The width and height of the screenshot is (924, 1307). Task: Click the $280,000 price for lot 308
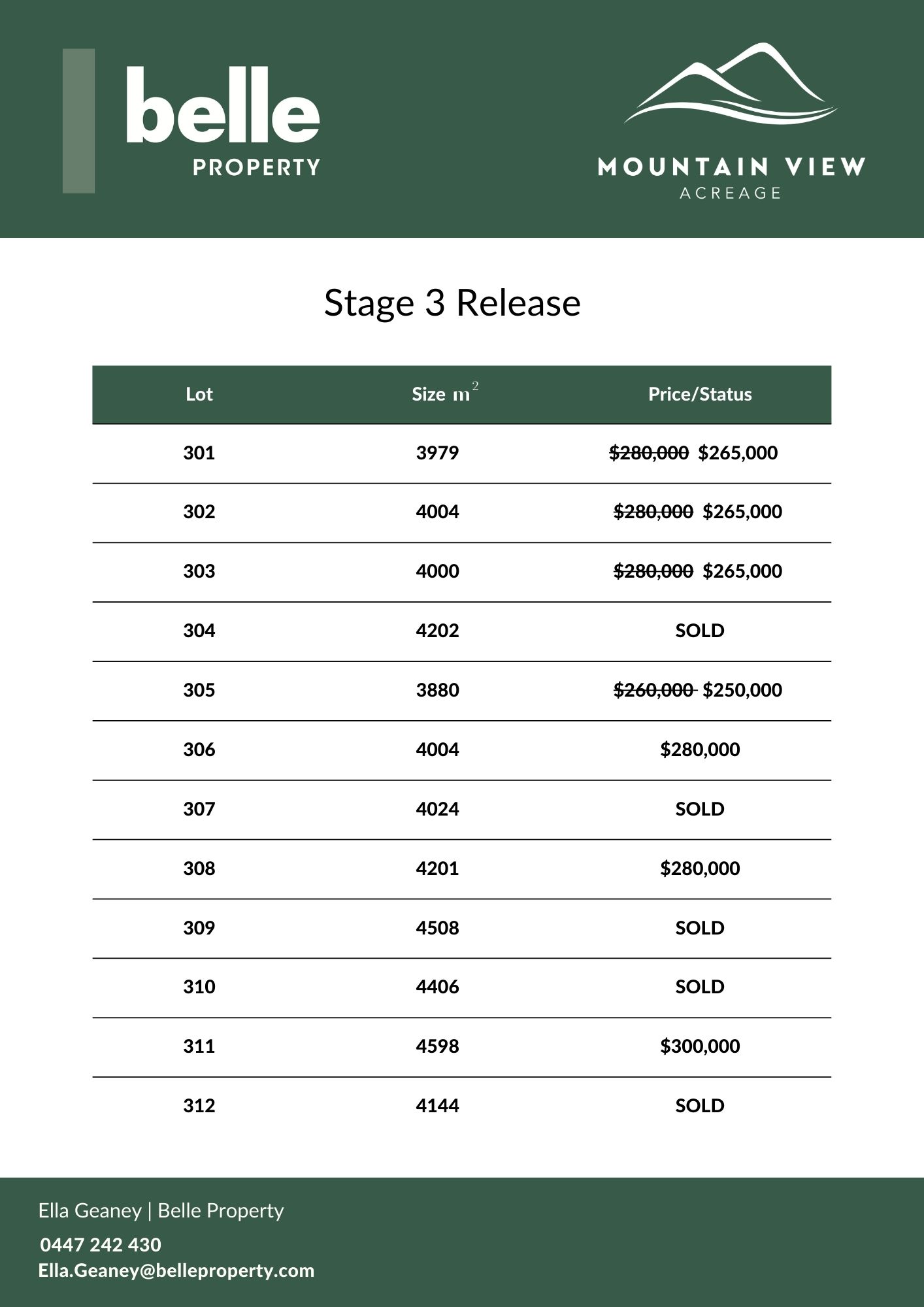pos(700,869)
